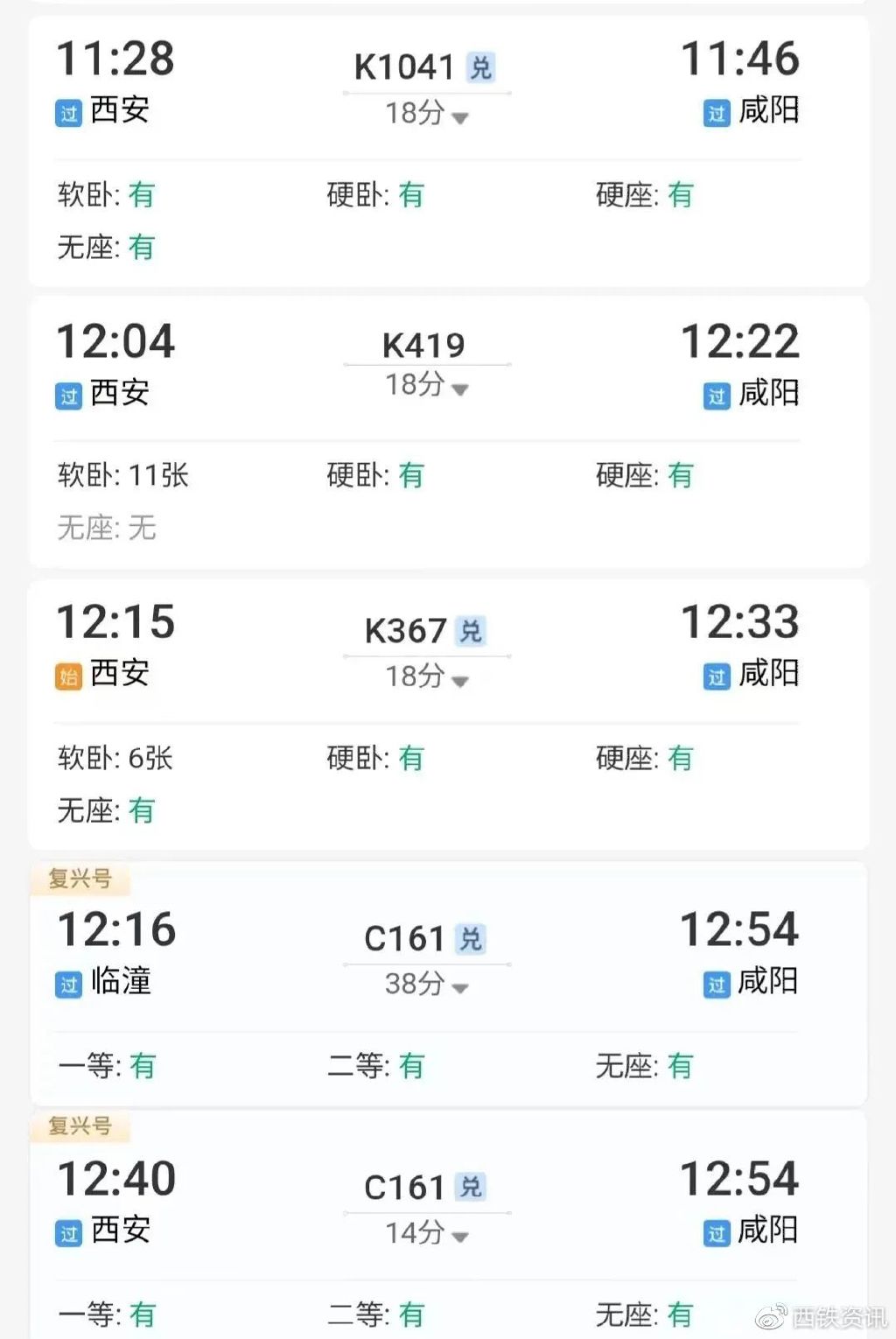Expand the 14分 stop list for C161
Screen dimensions: 896x1339
coord(427,1234)
